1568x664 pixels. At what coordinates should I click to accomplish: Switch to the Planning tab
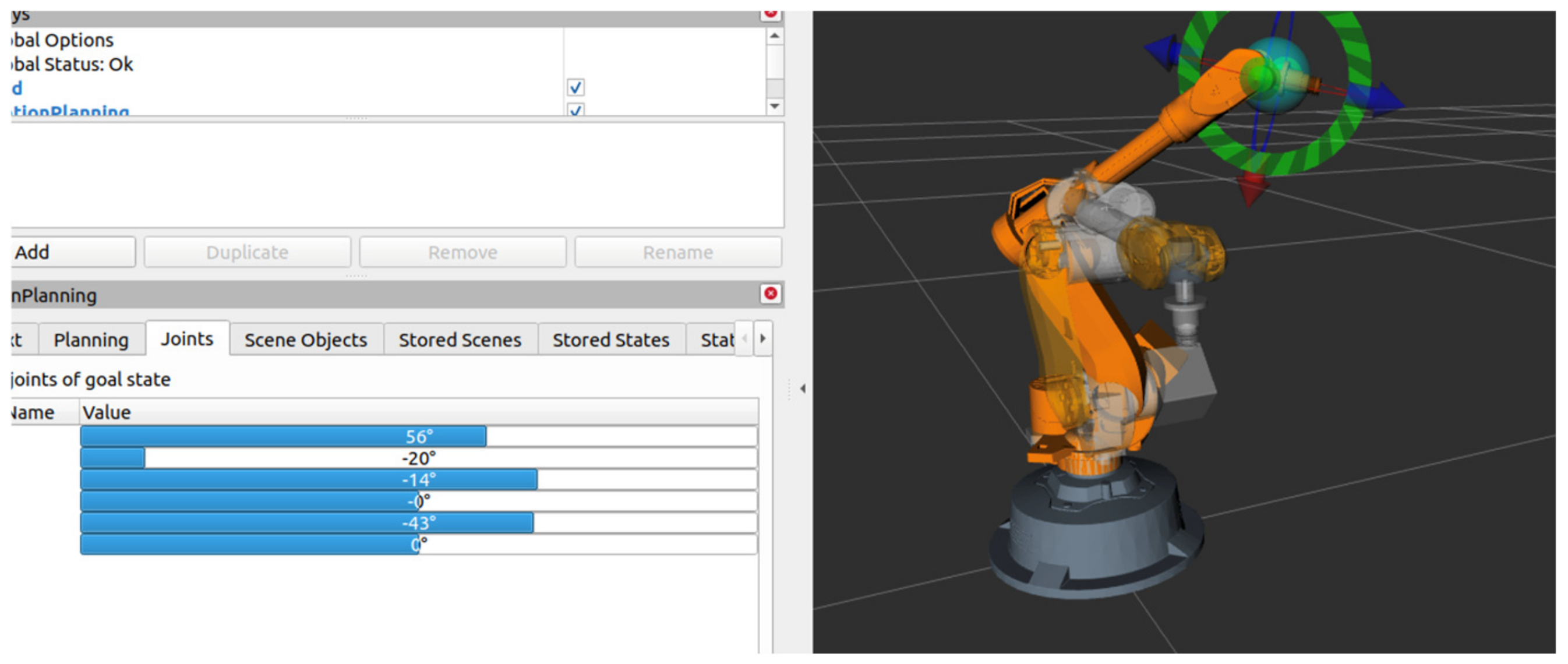[x=91, y=340]
